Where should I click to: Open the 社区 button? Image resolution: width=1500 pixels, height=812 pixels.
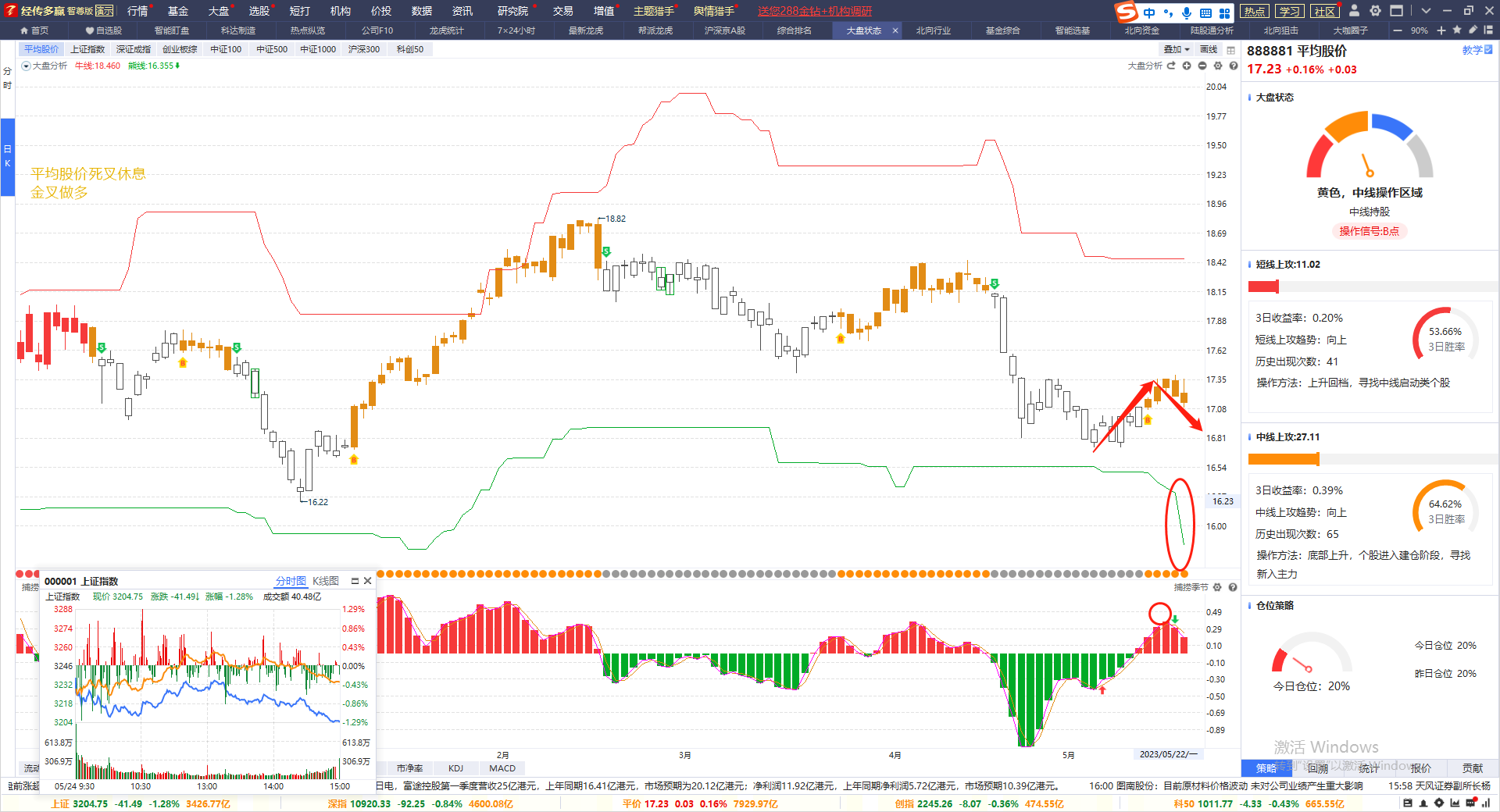click(x=1325, y=11)
